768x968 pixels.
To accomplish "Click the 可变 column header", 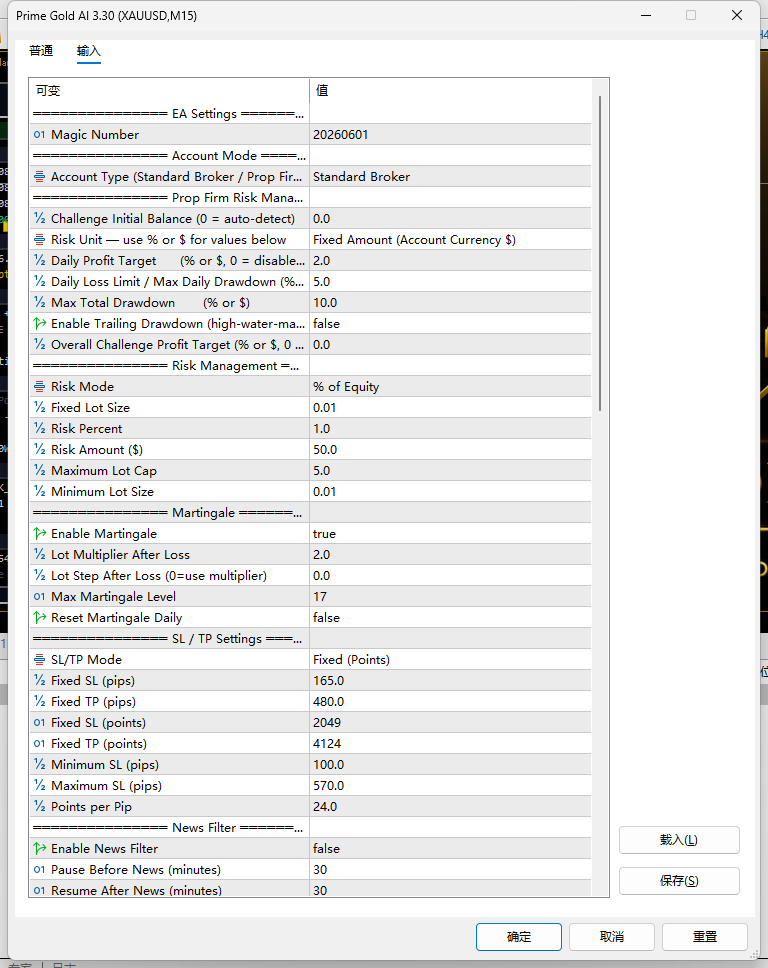I will point(169,91).
